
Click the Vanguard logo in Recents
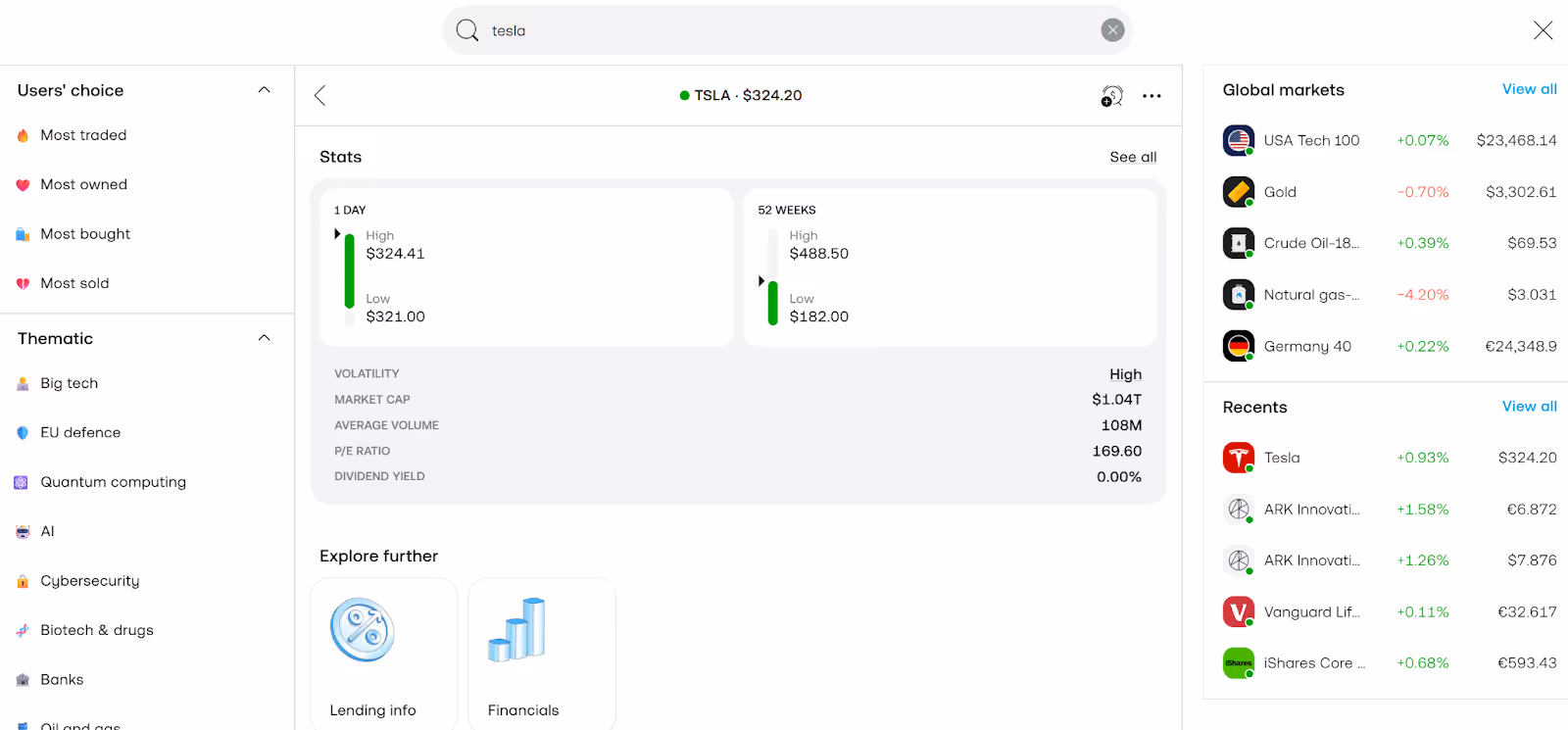(1239, 611)
